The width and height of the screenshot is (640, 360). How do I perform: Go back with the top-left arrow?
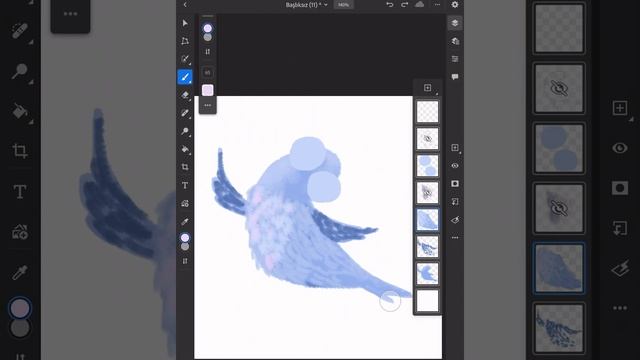(x=185, y=4)
